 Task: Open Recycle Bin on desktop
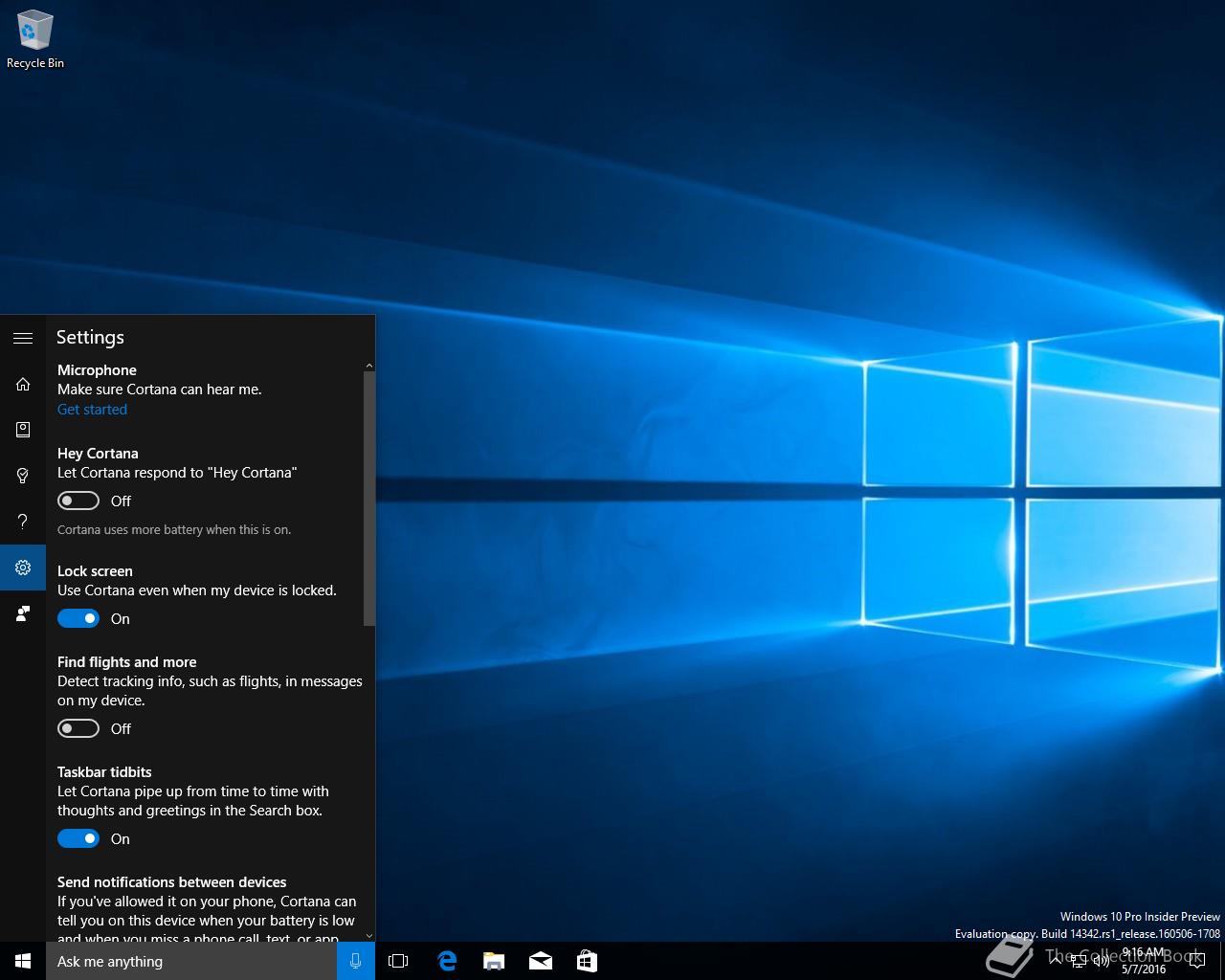pyautogui.click(x=35, y=39)
